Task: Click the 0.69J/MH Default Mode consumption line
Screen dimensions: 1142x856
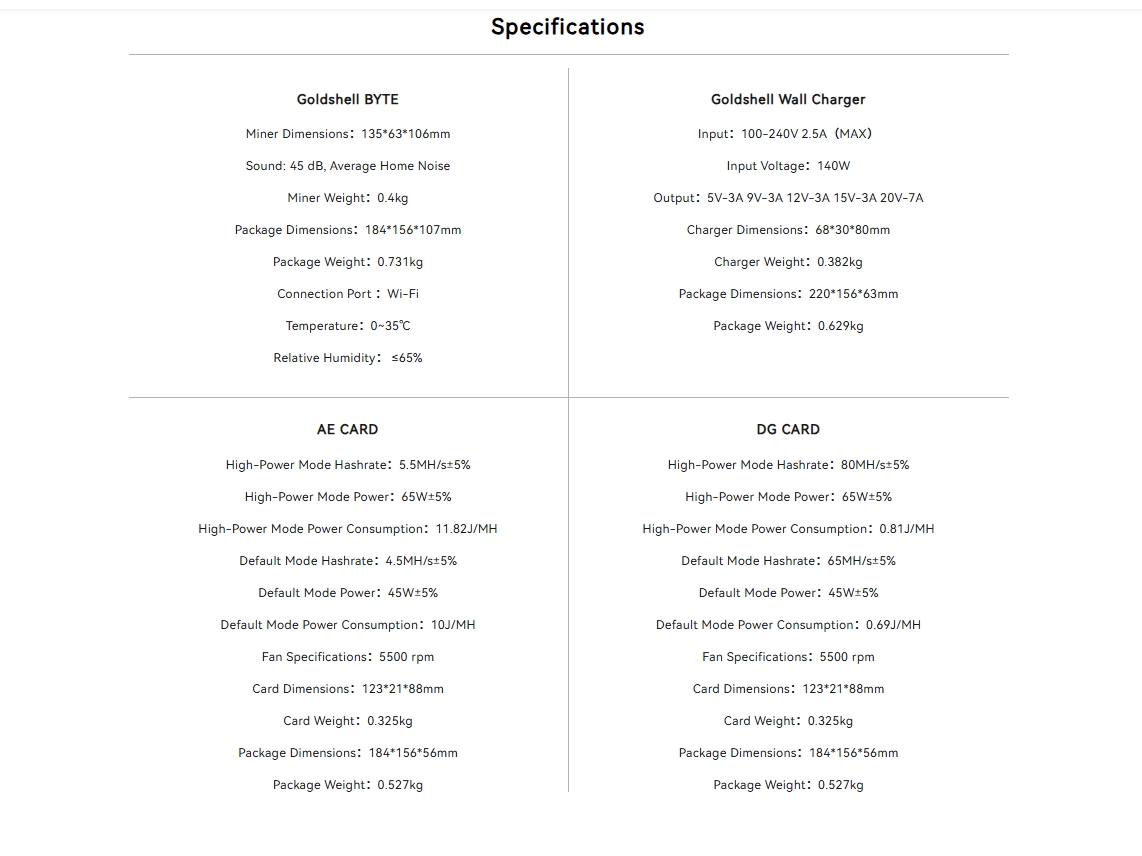Action: [x=788, y=625]
